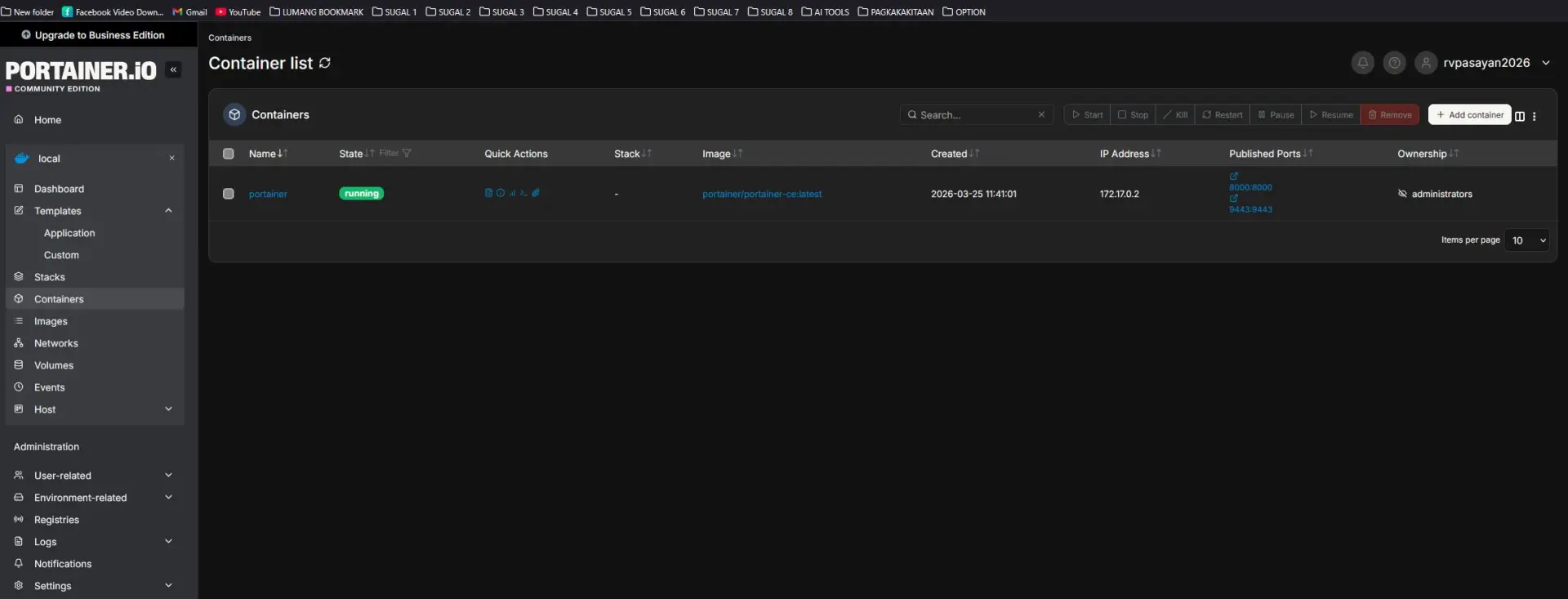The width and height of the screenshot is (1568, 599).
Task: Sort containers by Name
Action: click(268, 154)
